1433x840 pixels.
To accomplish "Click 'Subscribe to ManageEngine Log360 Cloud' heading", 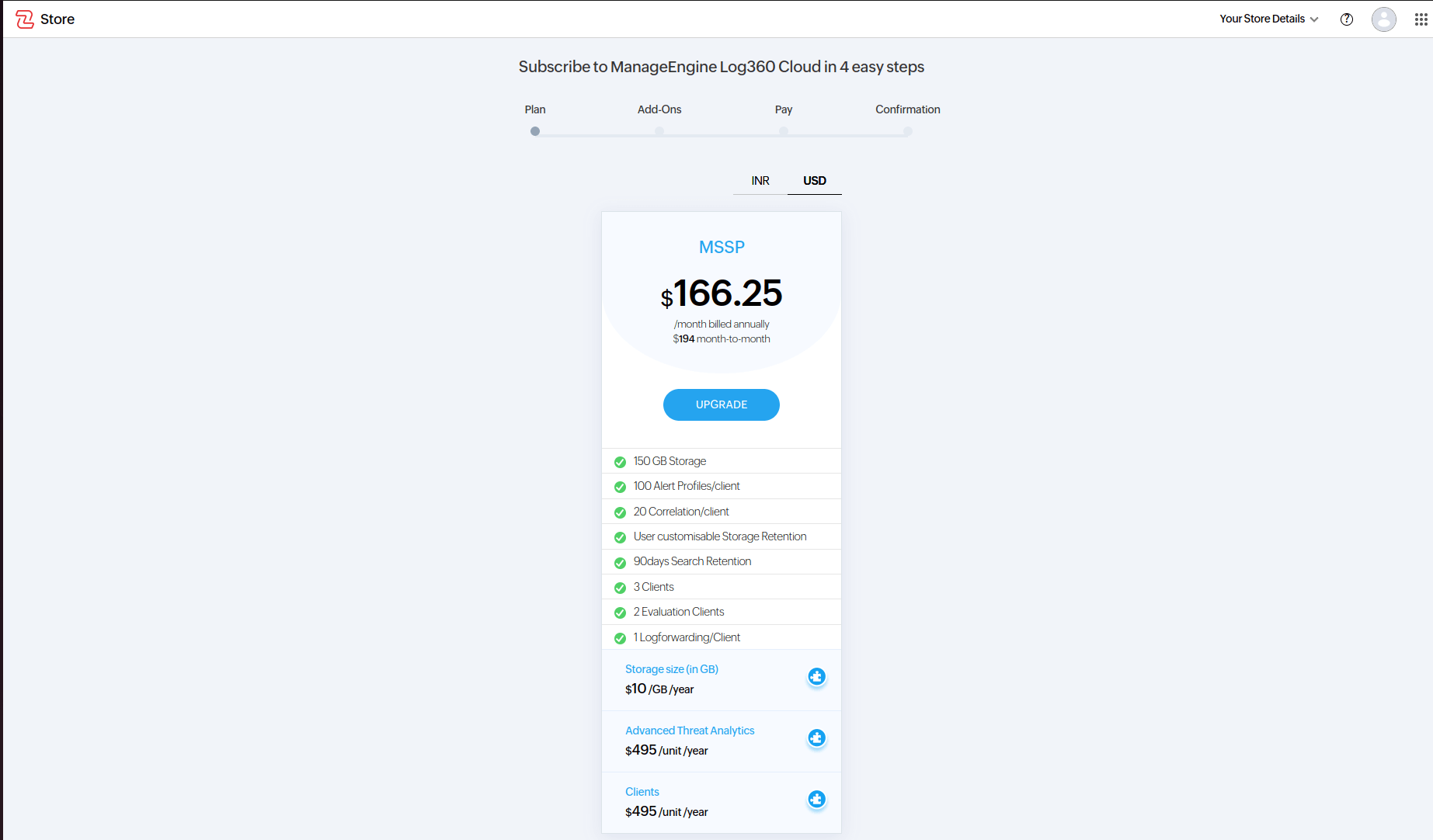I will click(x=722, y=67).
